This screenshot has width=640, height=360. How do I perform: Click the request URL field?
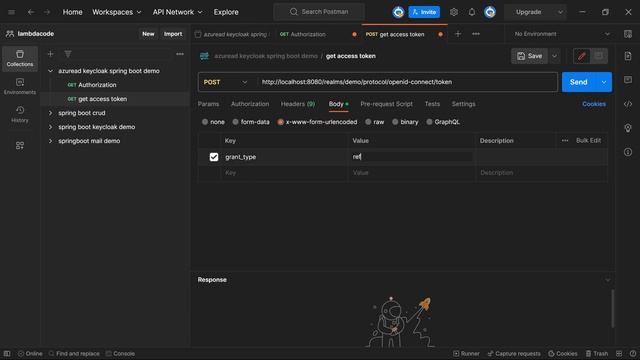coord(407,82)
